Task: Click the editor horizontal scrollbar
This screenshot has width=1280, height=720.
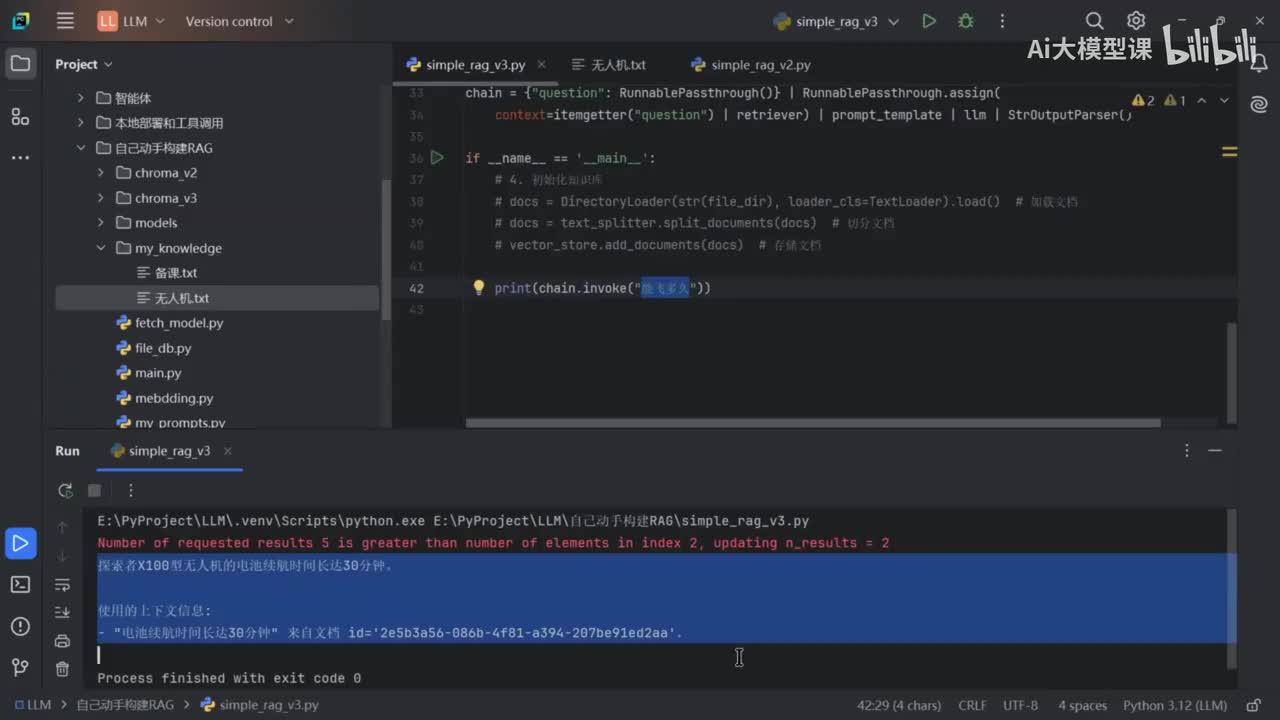Action: click(x=813, y=423)
